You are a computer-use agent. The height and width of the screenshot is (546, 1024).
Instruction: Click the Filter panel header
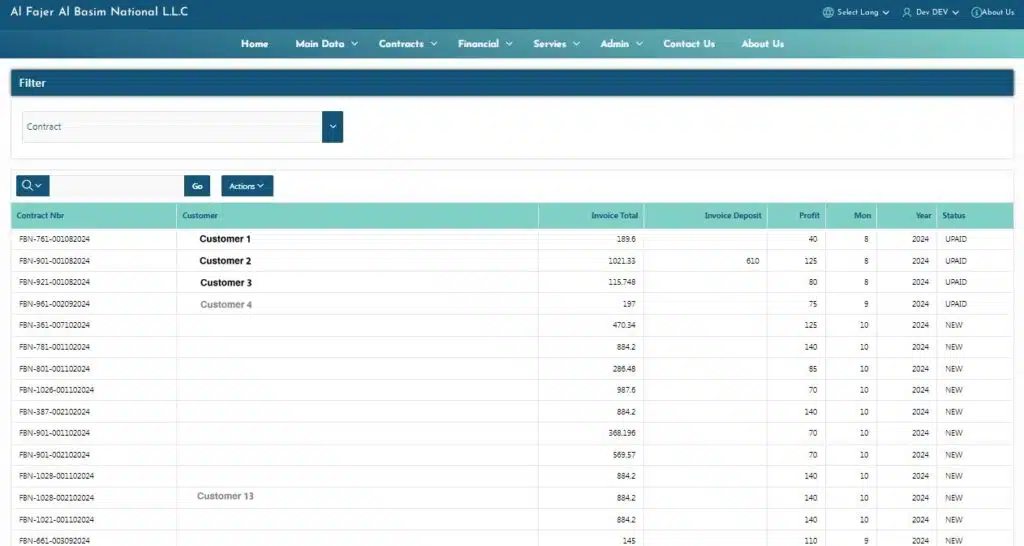tap(512, 83)
